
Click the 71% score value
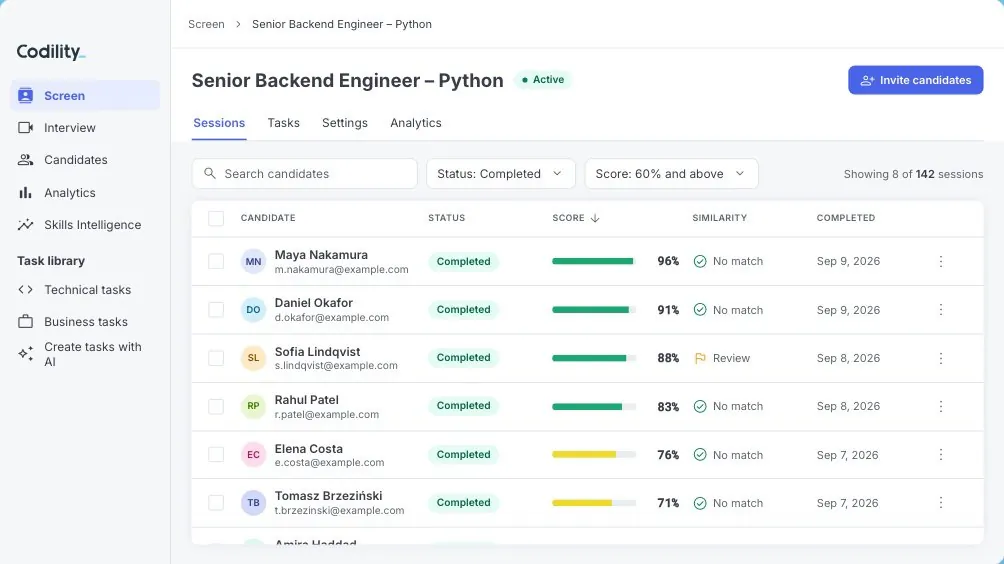click(x=668, y=503)
